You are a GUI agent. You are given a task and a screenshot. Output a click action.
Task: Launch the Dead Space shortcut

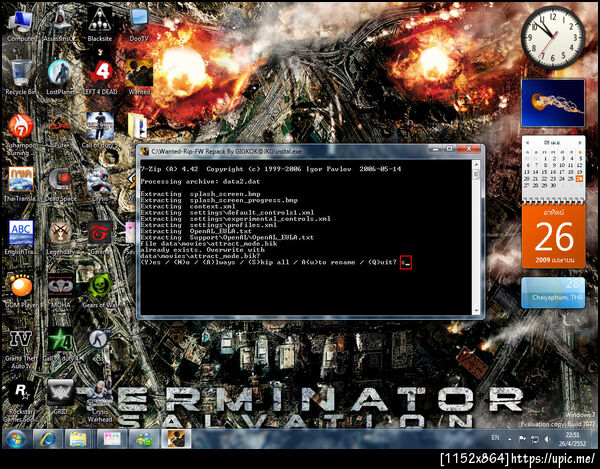click(x=60, y=184)
